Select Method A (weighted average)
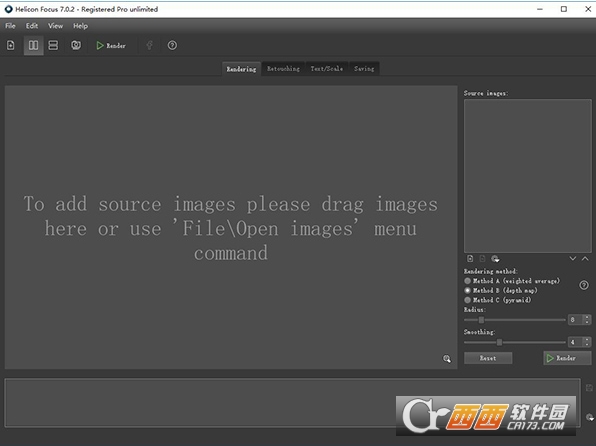The height and width of the screenshot is (446, 596). tap(512, 281)
